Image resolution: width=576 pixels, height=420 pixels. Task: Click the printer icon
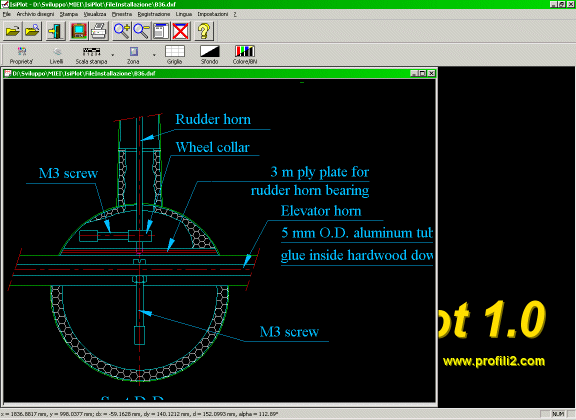click(99, 31)
